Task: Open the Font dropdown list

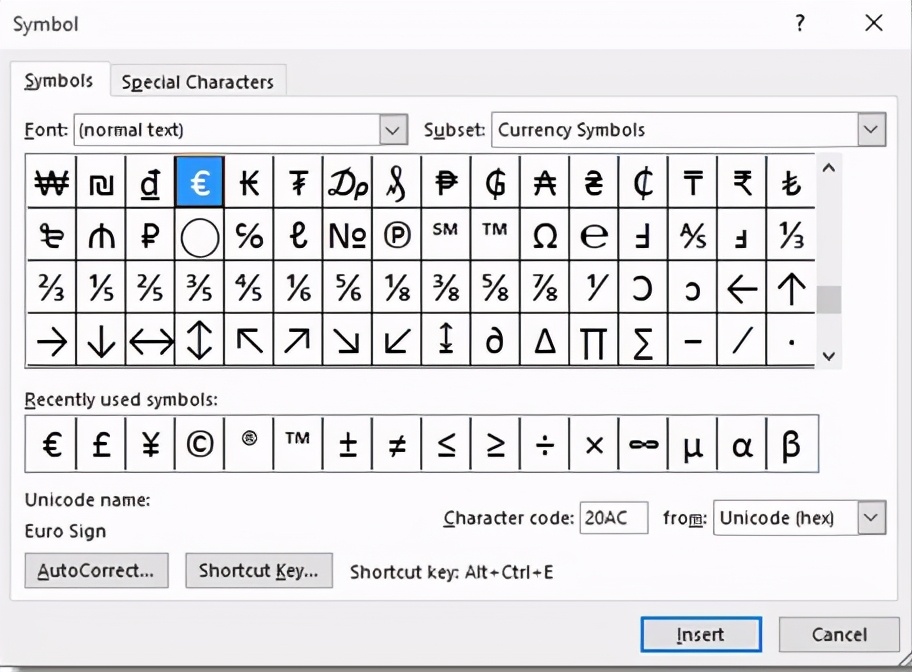Action: coord(393,130)
